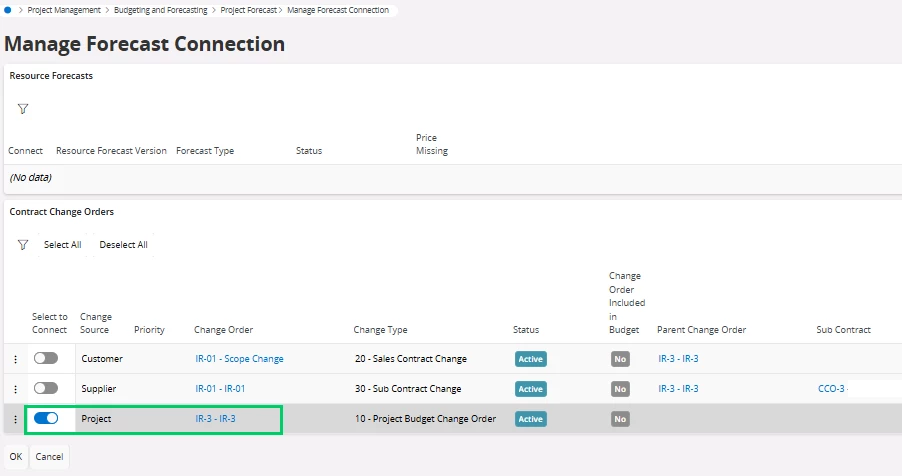This screenshot has height=476, width=902.
Task: Confirm with the OK button
Action: pyautogui.click(x=15, y=456)
